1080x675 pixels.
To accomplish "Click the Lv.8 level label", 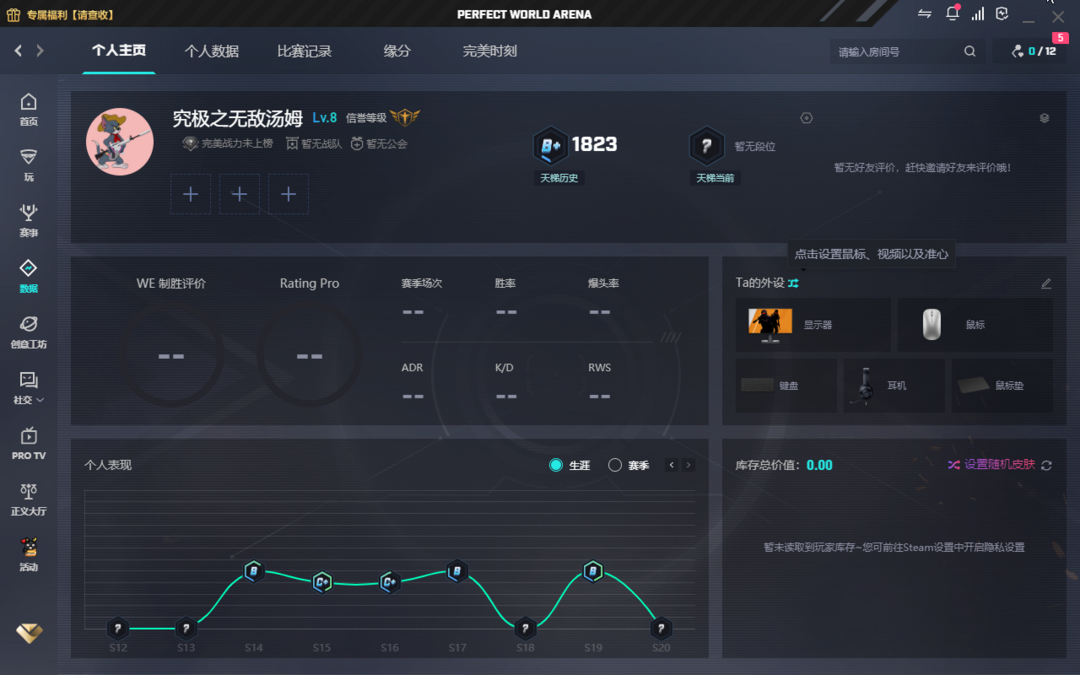I will 324,117.
